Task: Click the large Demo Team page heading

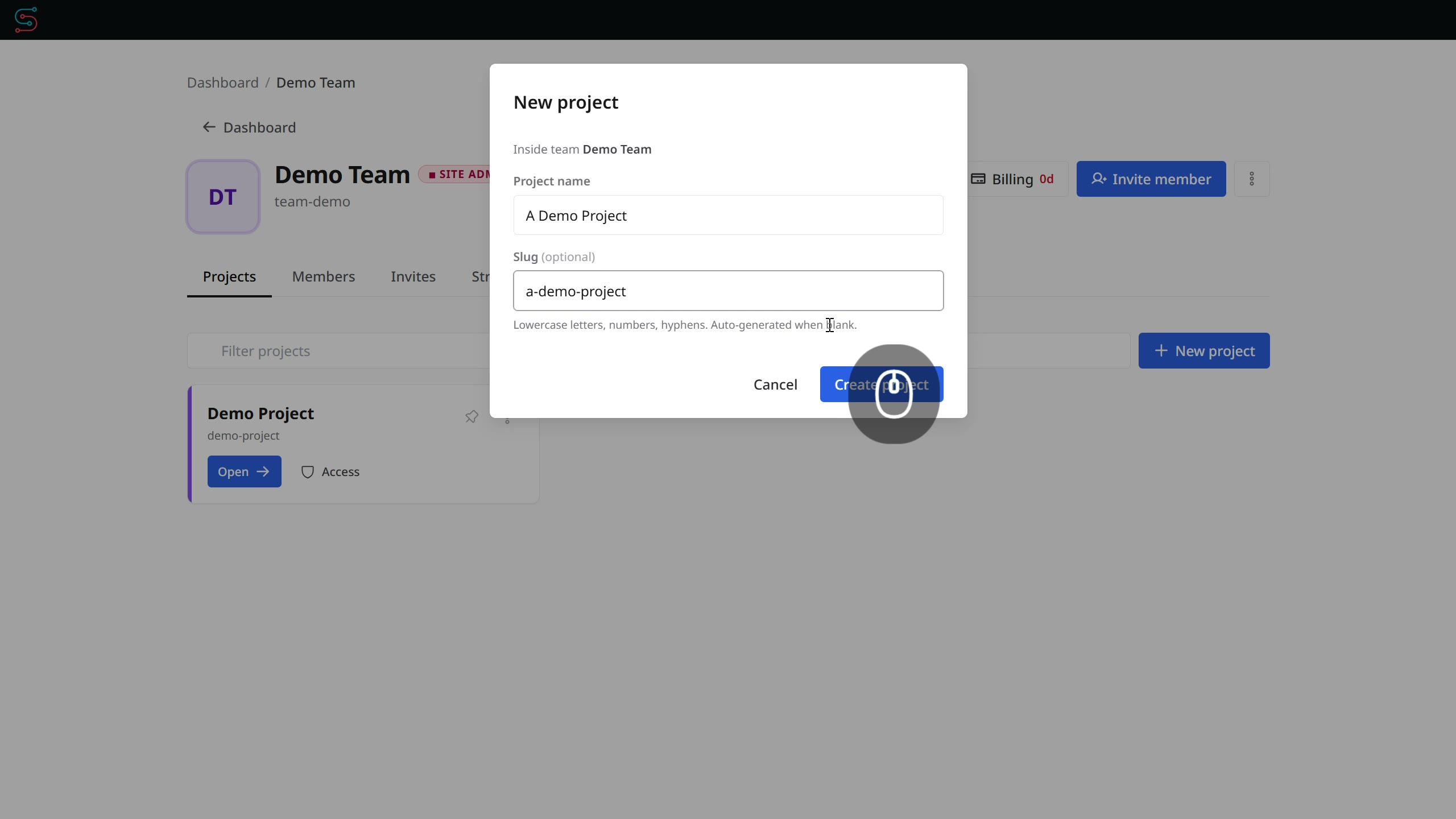Action: [x=342, y=175]
